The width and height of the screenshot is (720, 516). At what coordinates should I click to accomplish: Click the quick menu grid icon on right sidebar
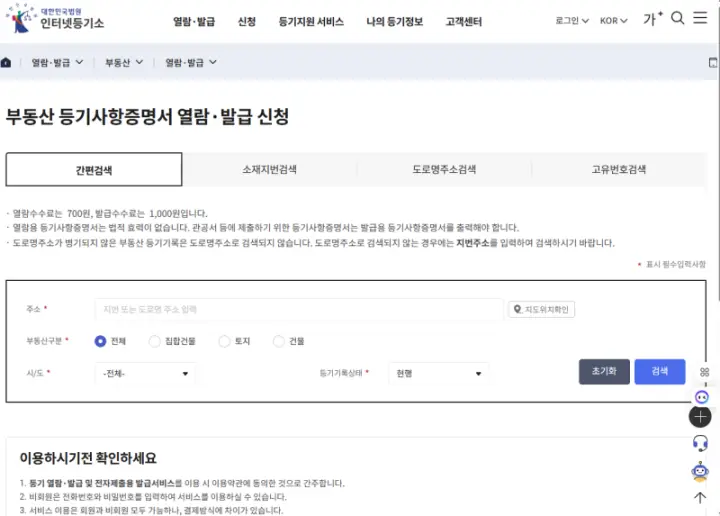(704, 372)
